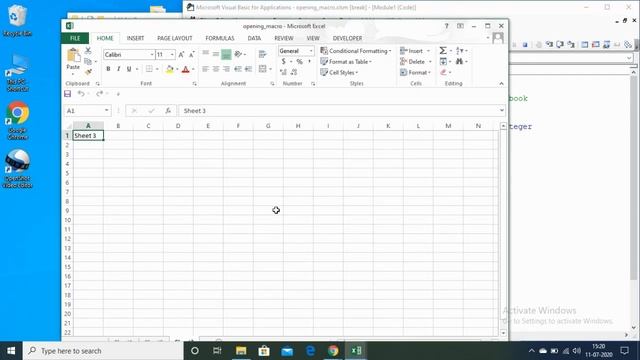Select the Format Painter brush
The image size is (640, 360).
coord(88,72)
